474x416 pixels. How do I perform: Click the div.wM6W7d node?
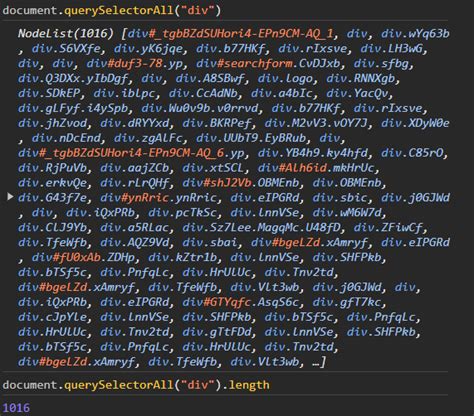point(347,213)
